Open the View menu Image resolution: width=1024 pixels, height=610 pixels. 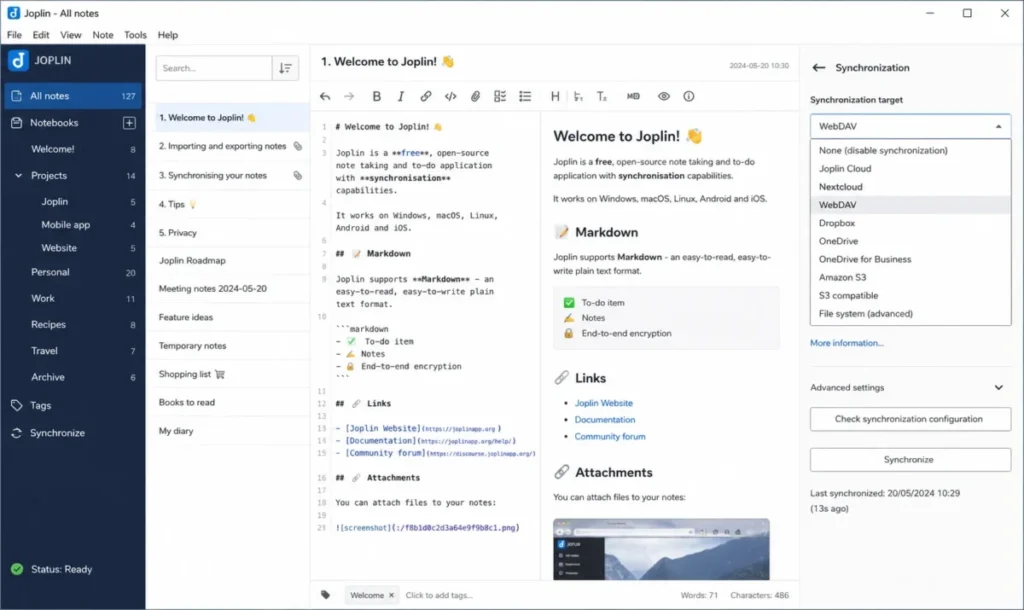pyautogui.click(x=71, y=35)
